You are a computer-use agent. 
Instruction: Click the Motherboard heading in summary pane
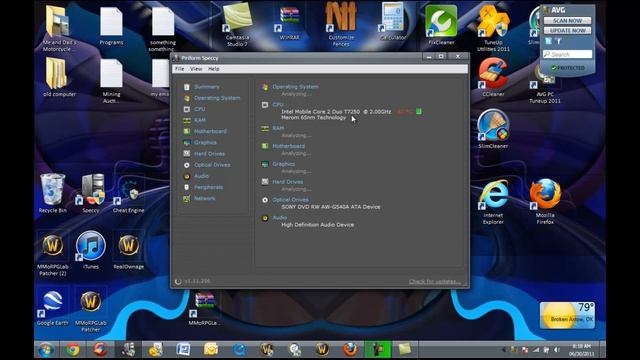click(288, 146)
